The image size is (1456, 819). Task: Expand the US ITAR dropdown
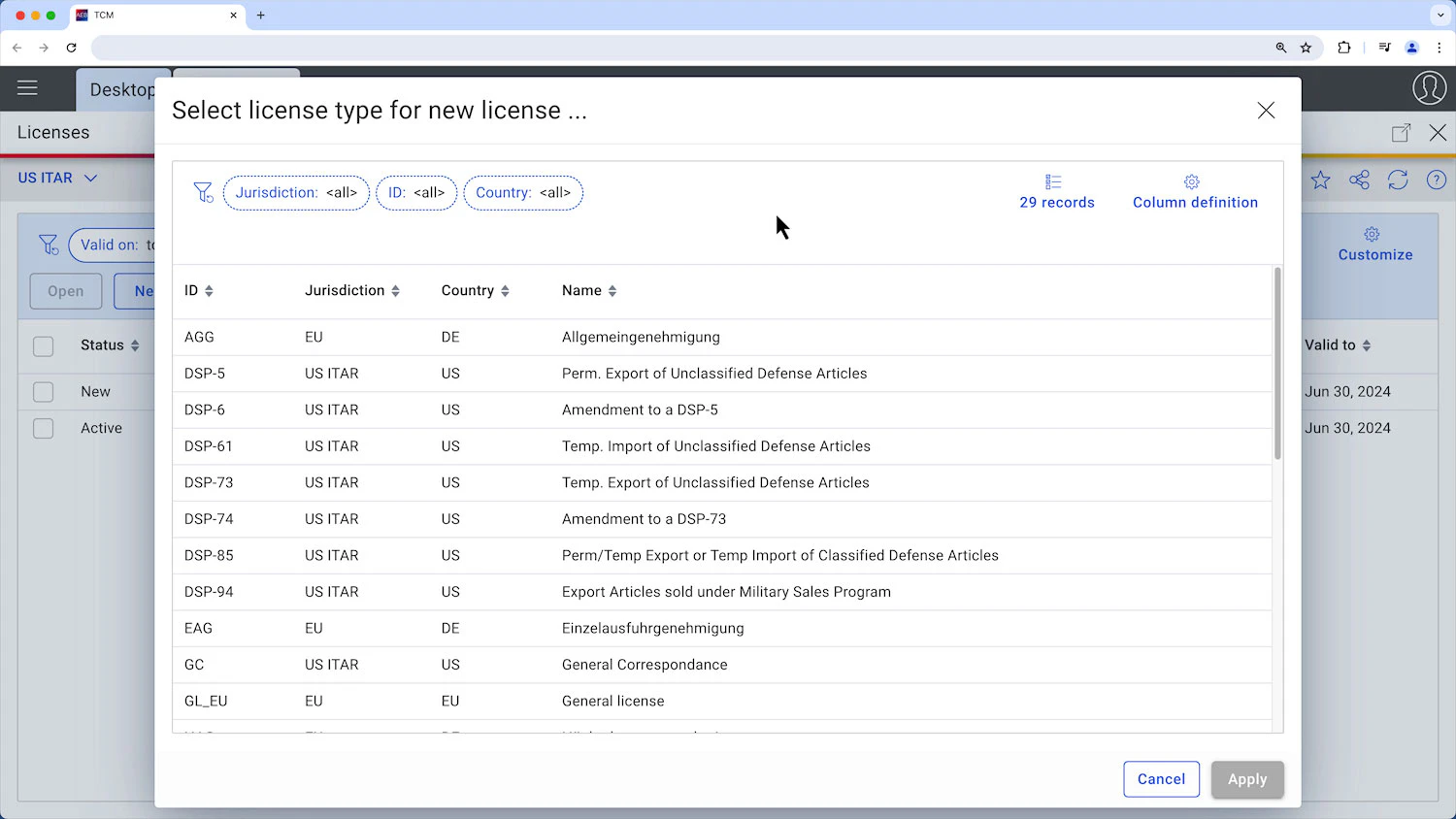tap(91, 178)
